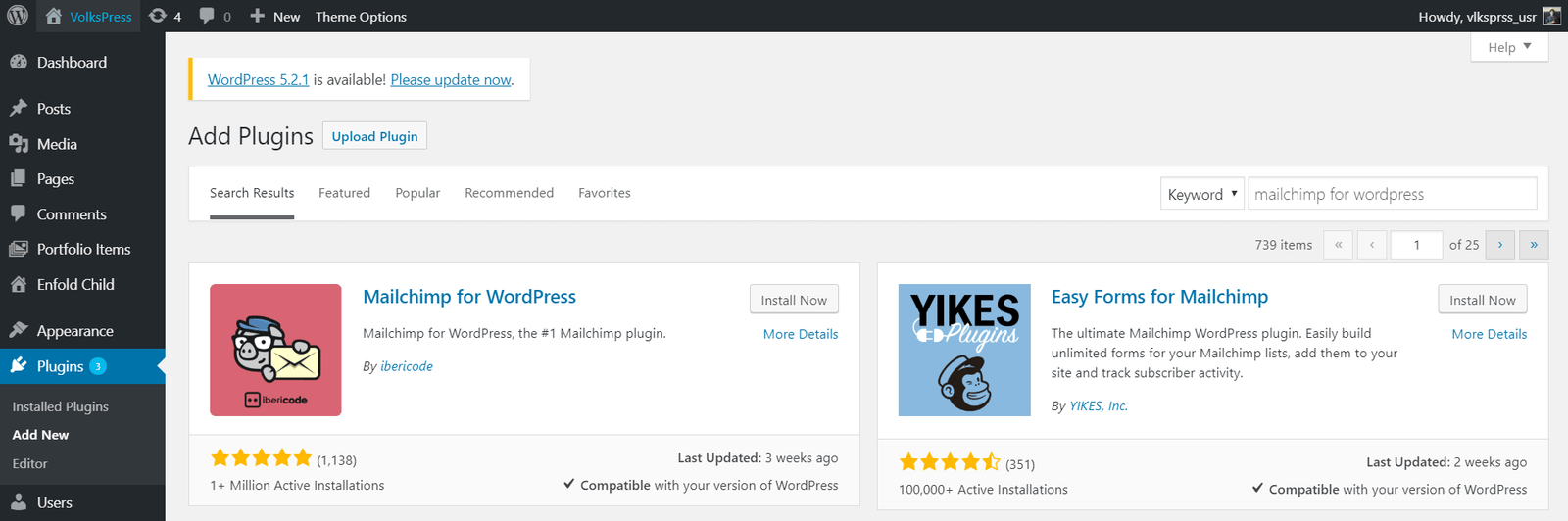Click the Plugins update badge 3

[x=98, y=366]
